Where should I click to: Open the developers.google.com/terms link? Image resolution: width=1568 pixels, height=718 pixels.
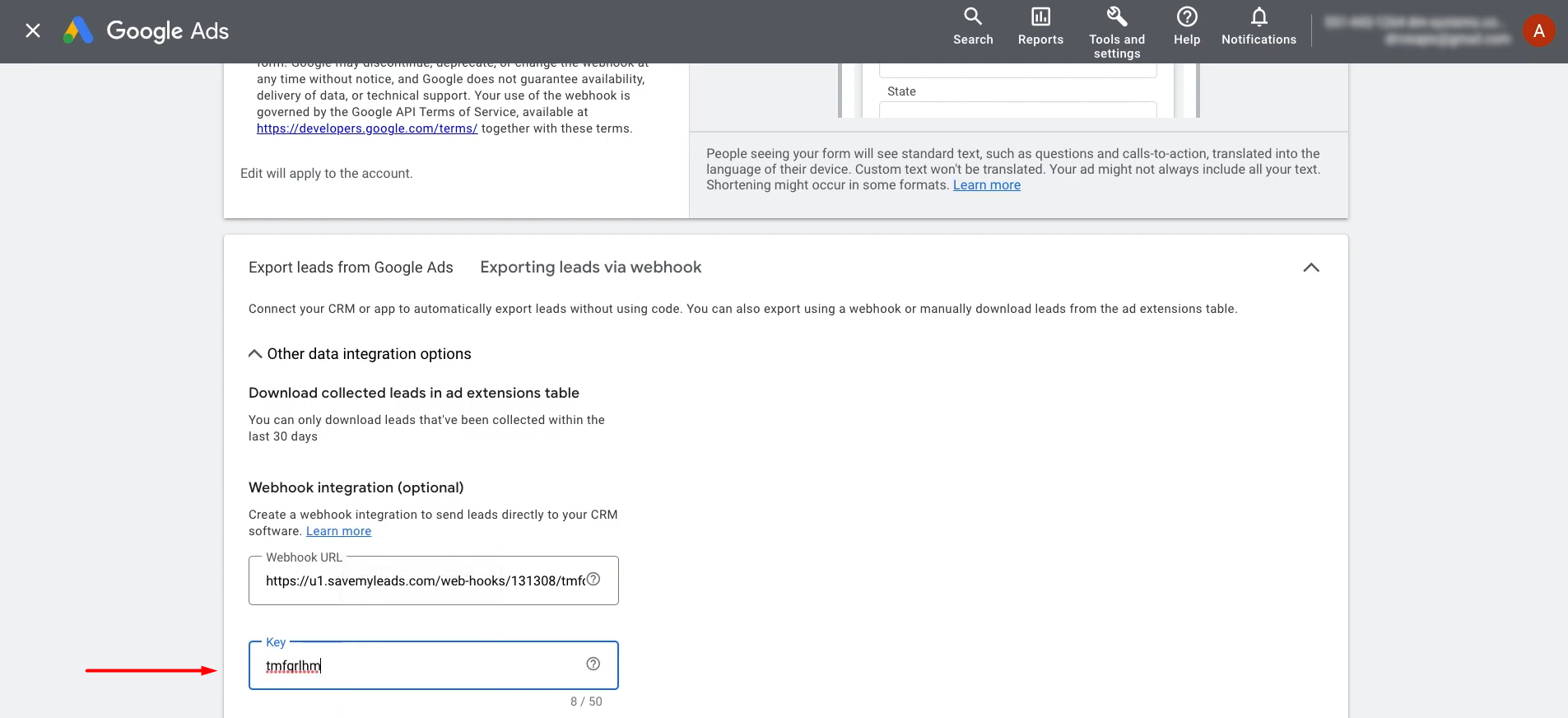click(367, 128)
